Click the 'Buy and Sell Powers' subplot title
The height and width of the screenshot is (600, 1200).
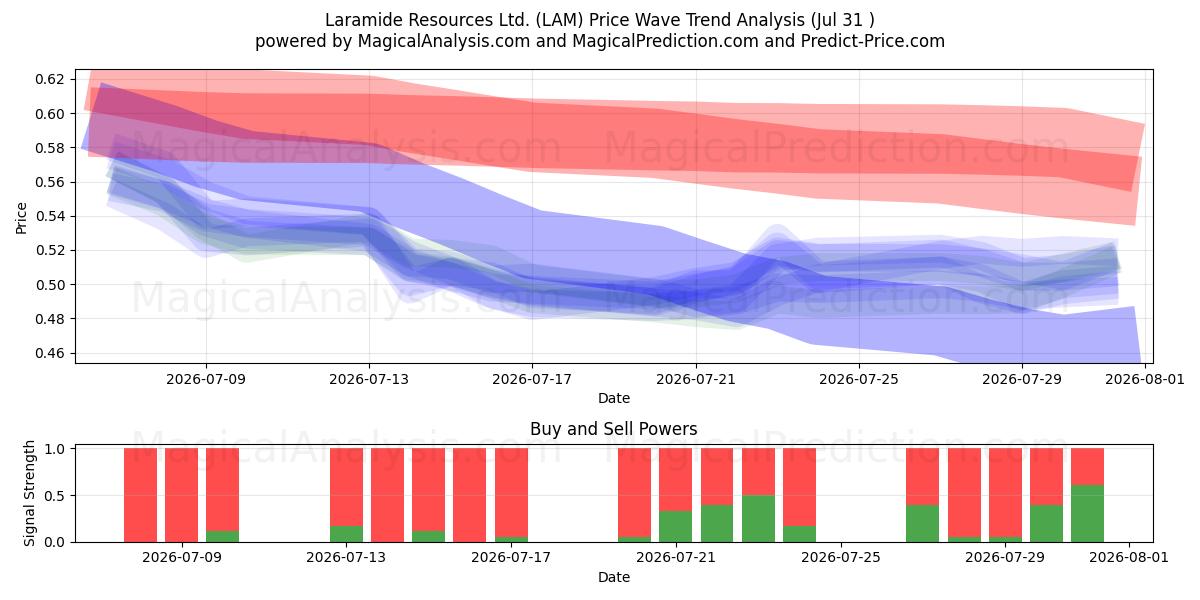(614, 429)
